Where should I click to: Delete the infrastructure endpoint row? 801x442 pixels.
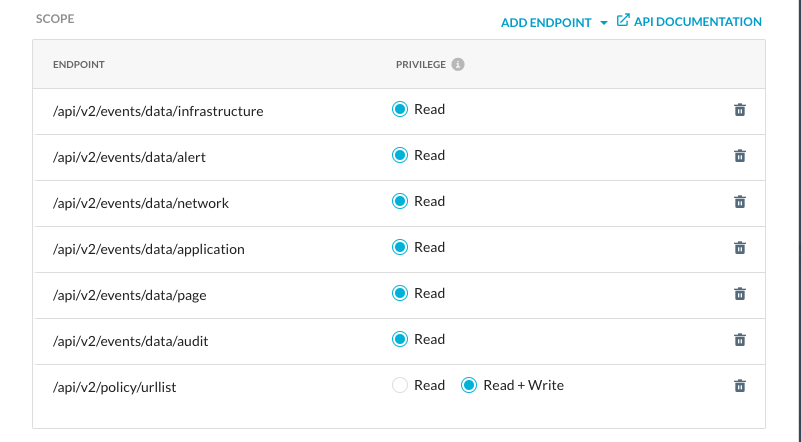pyautogui.click(x=740, y=110)
